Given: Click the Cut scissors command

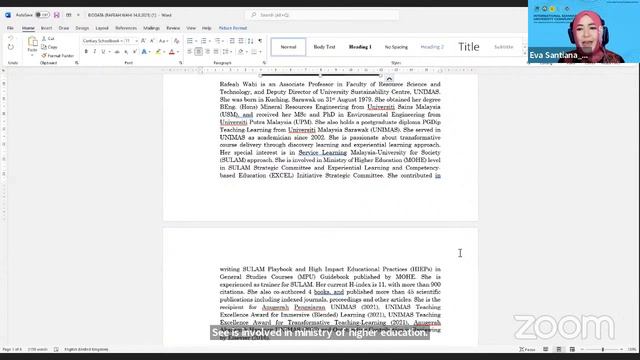Looking at the screenshot, I should coord(48,38).
